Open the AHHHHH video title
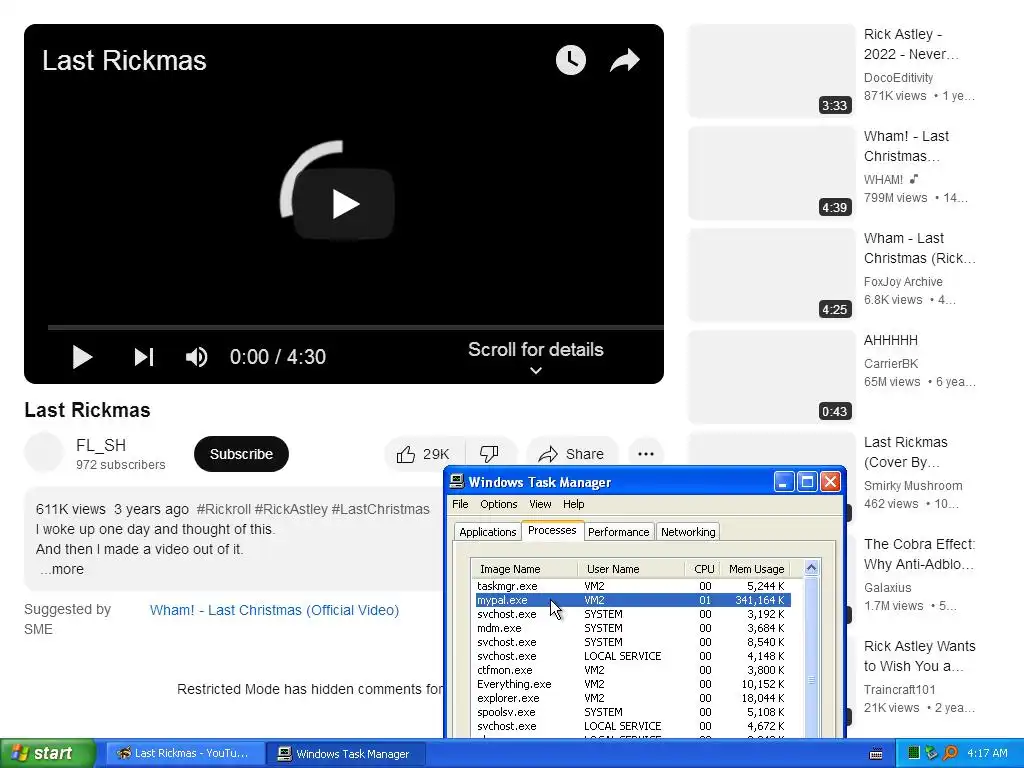The height and width of the screenshot is (768, 1024). [891, 340]
